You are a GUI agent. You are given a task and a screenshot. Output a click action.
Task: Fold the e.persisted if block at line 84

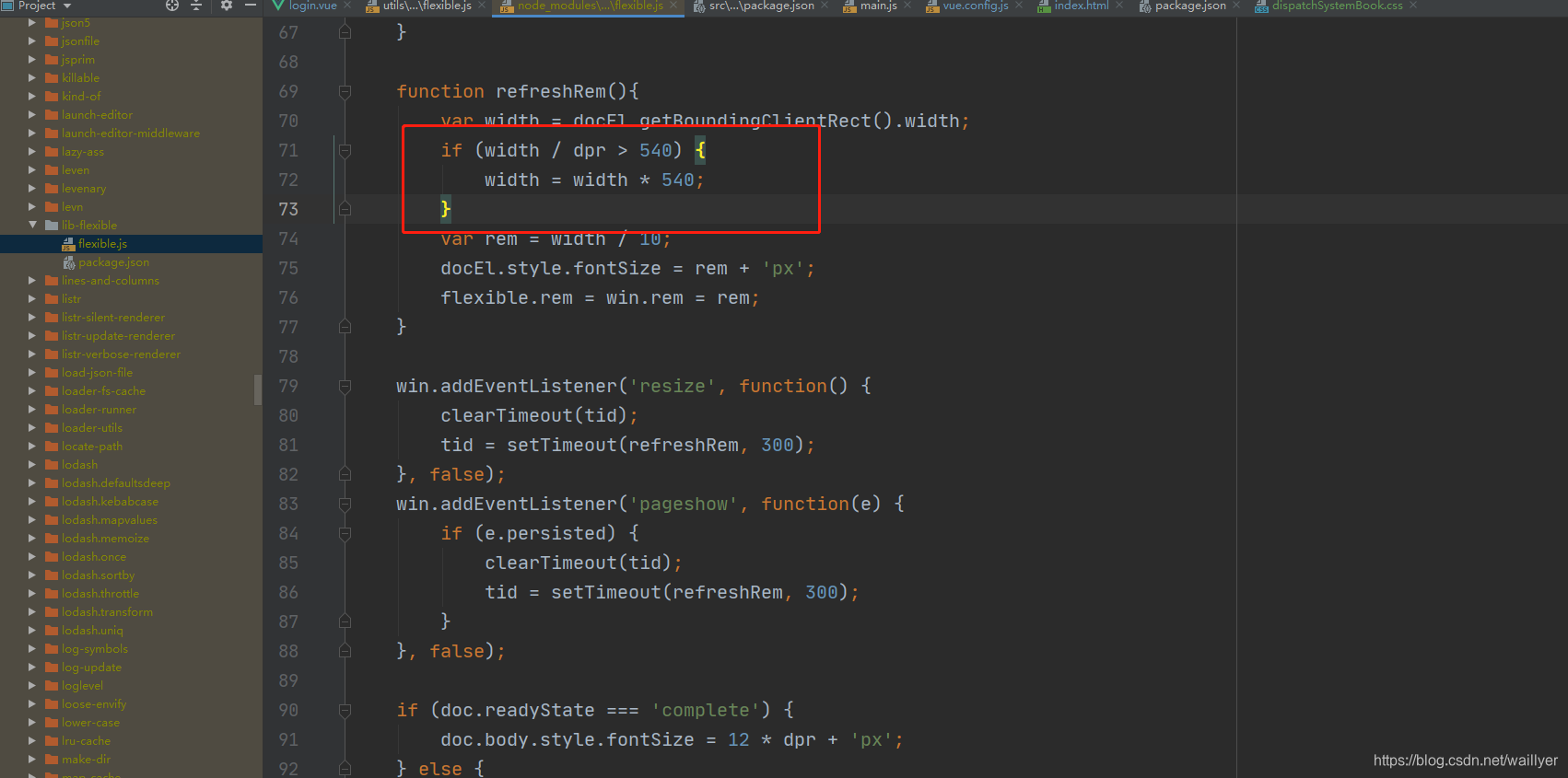345,533
